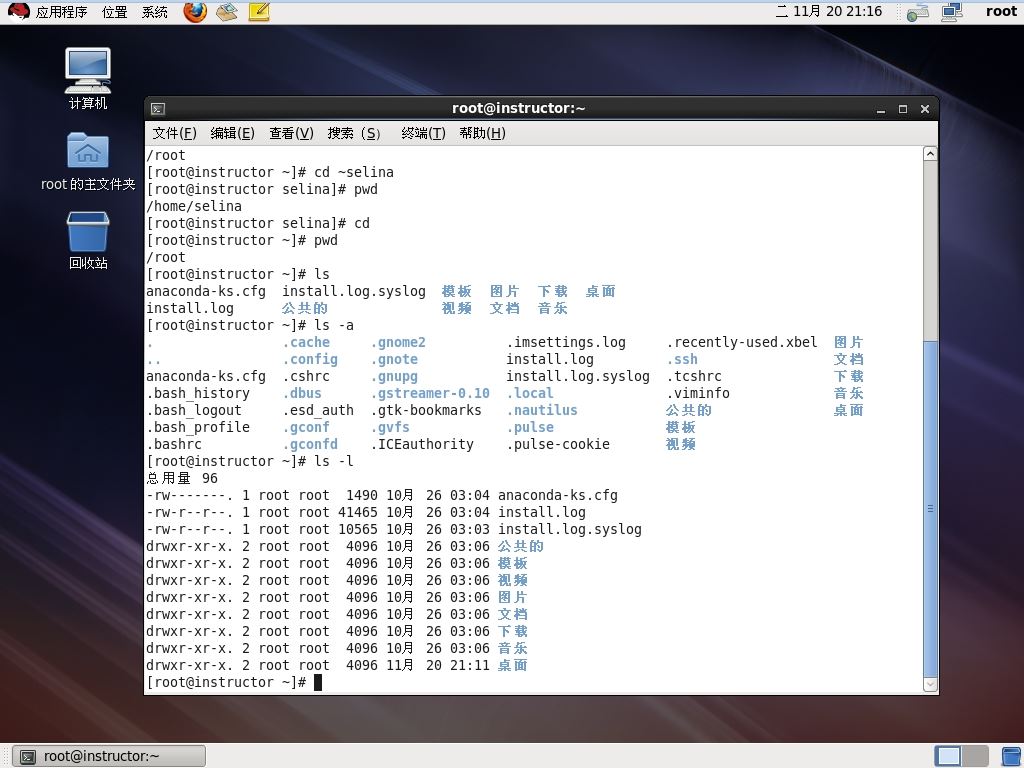The width and height of the screenshot is (1024, 768).
Task: Click the 'ls -l' command text
Action: (x=334, y=461)
